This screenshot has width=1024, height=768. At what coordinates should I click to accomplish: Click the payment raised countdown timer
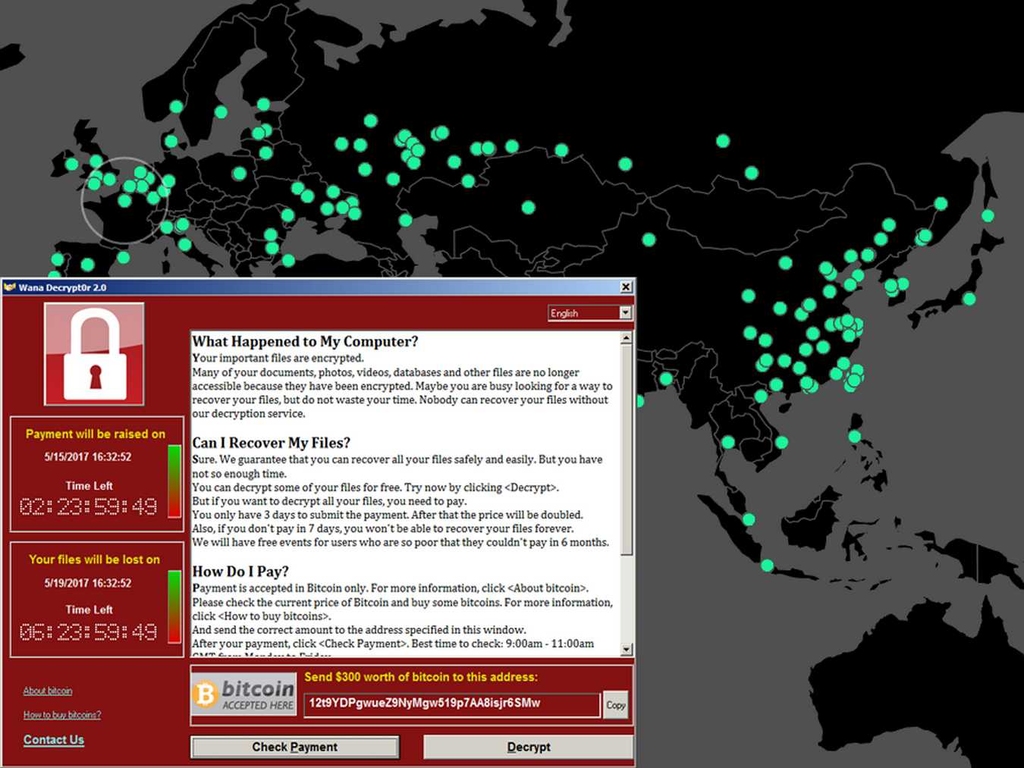(x=88, y=507)
